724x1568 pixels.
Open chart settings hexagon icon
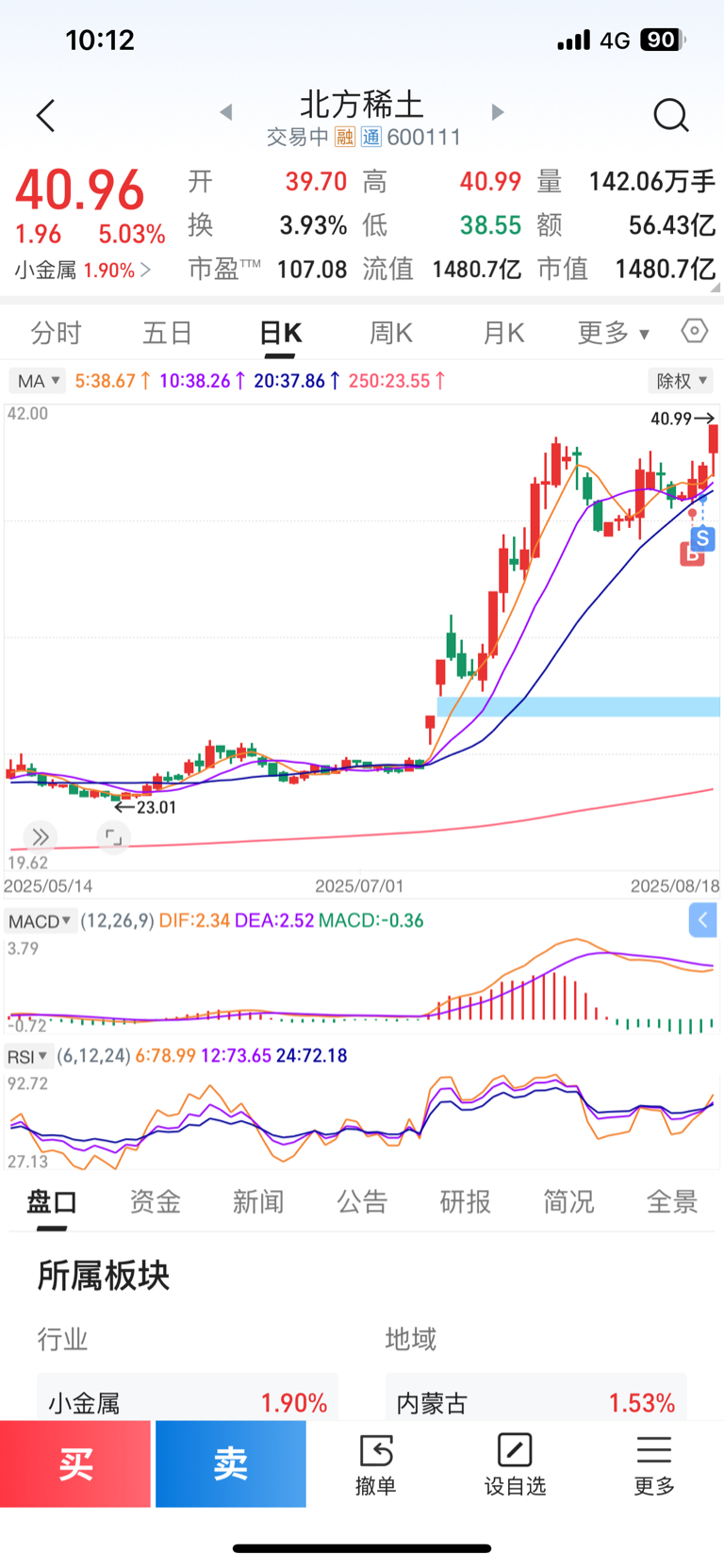tap(695, 331)
